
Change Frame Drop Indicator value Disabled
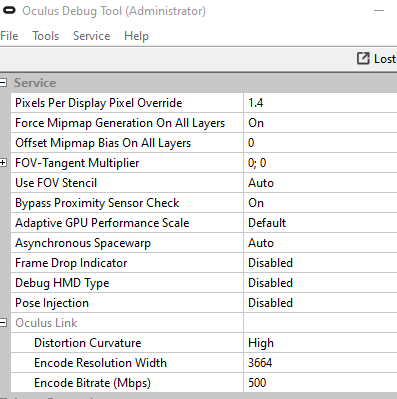320,263
